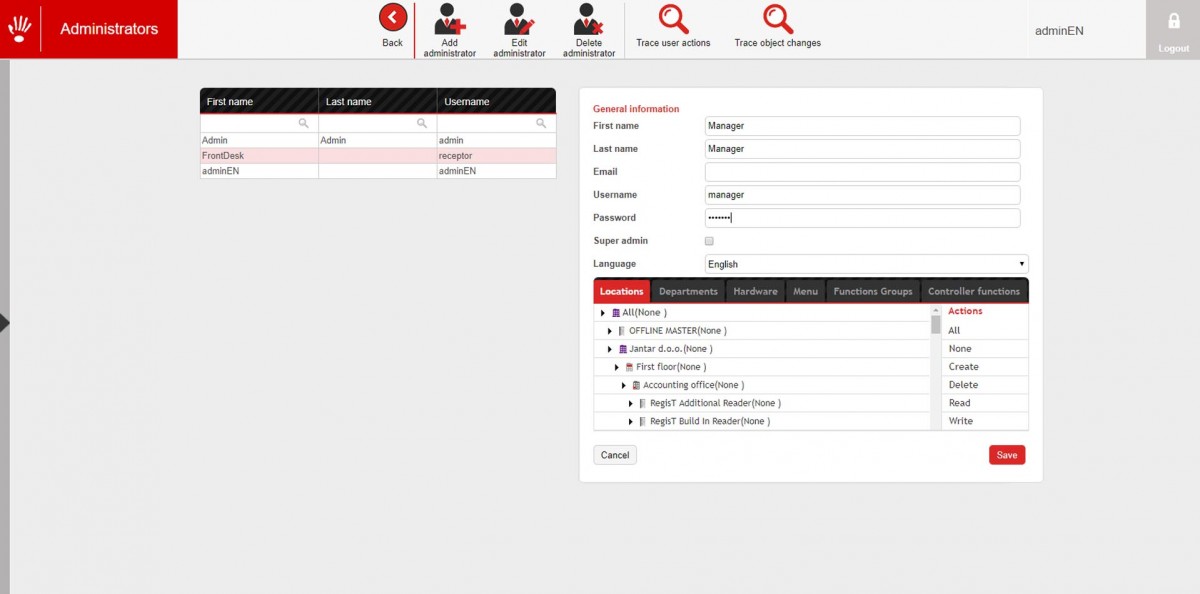
Task: Focus the Email input field
Action: pyautogui.click(x=862, y=172)
